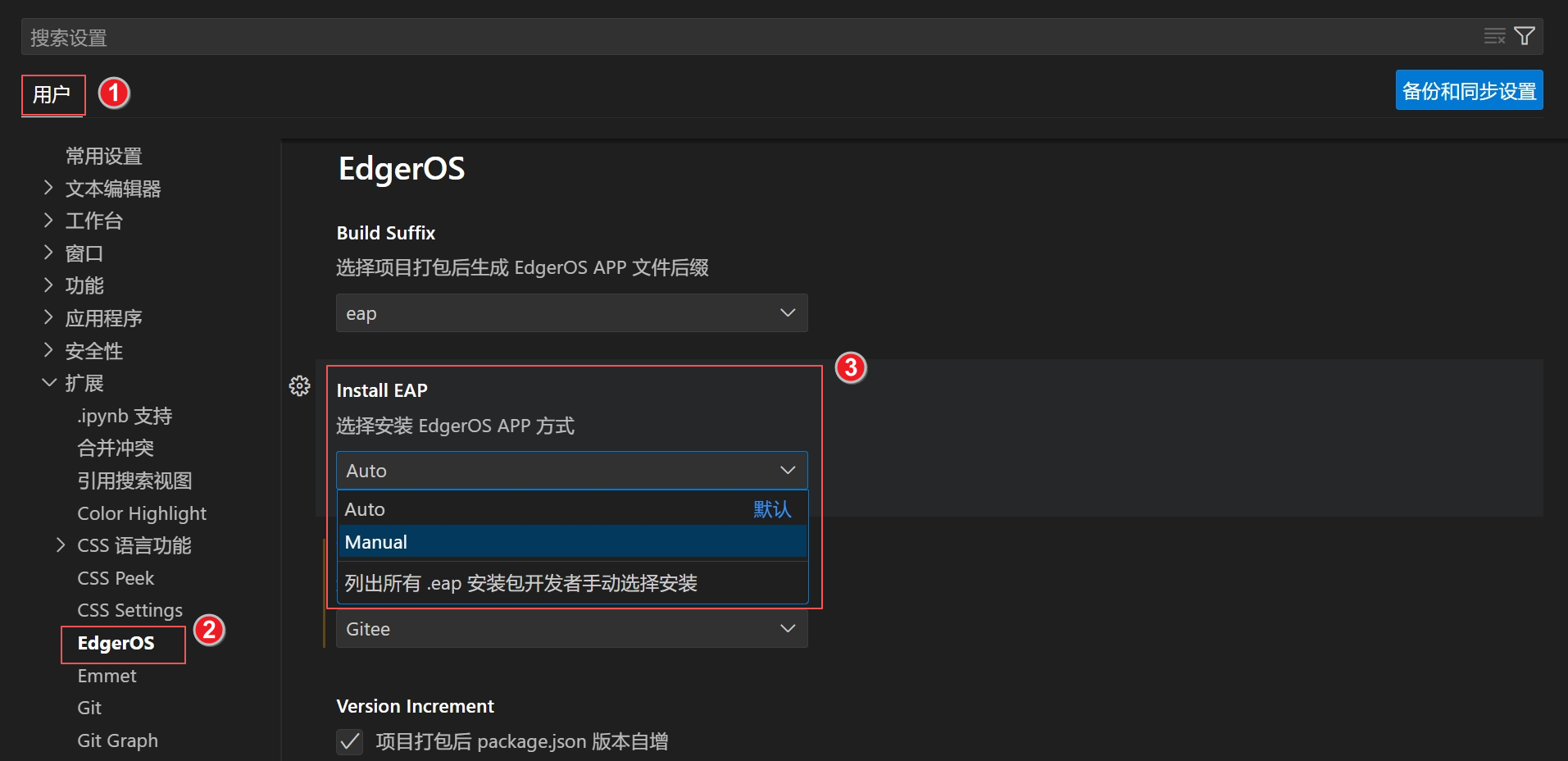Click the gear icon beside Install EAP setting
1568x761 pixels.
pos(300,385)
